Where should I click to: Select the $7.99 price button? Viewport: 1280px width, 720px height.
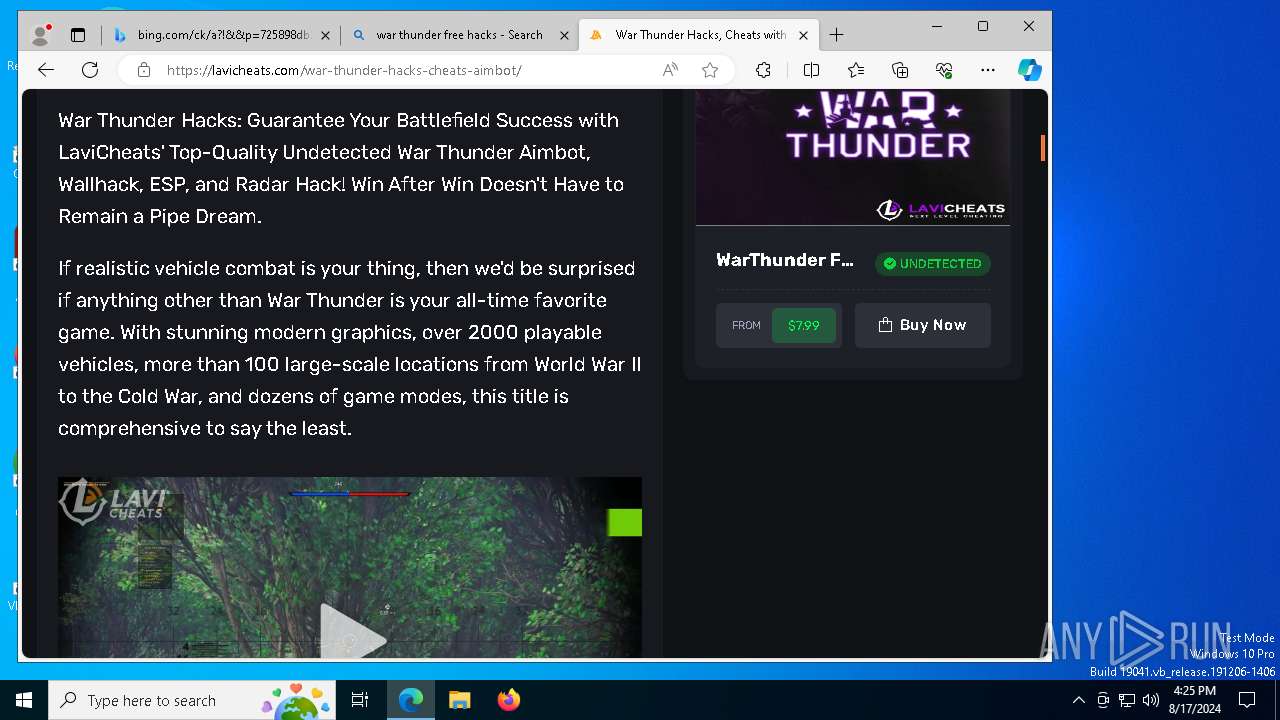(804, 326)
